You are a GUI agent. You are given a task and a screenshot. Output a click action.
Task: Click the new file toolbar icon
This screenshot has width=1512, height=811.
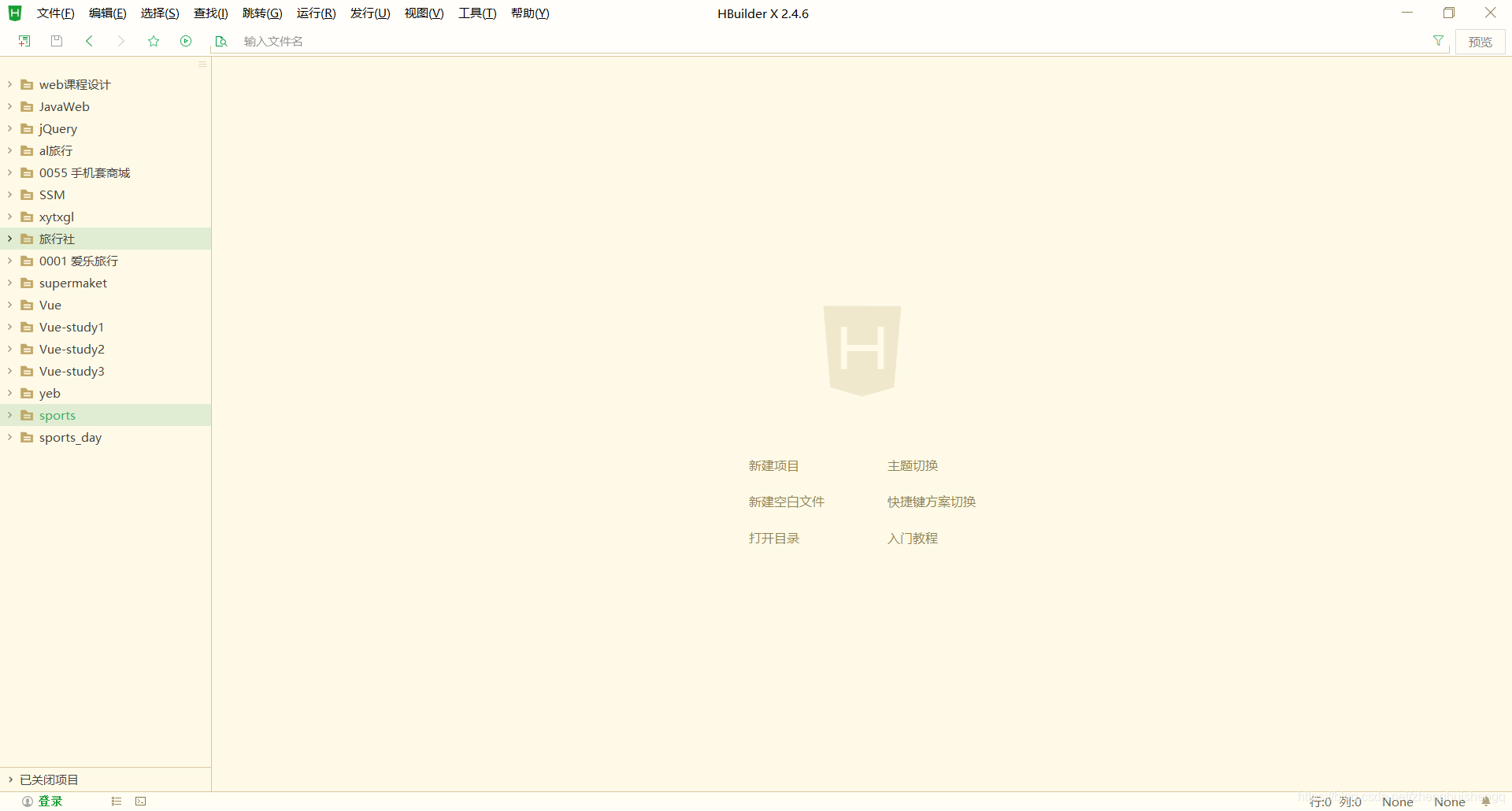click(24, 41)
